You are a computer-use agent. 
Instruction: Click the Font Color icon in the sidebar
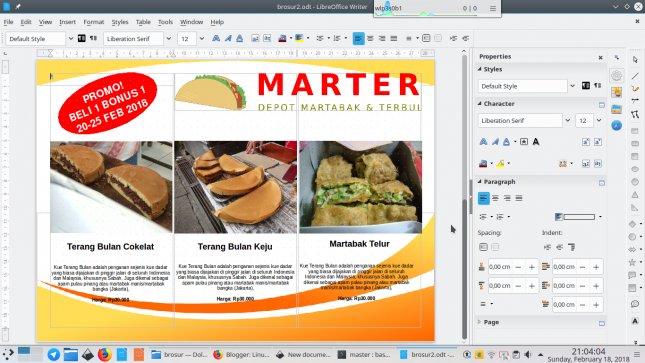483,163
